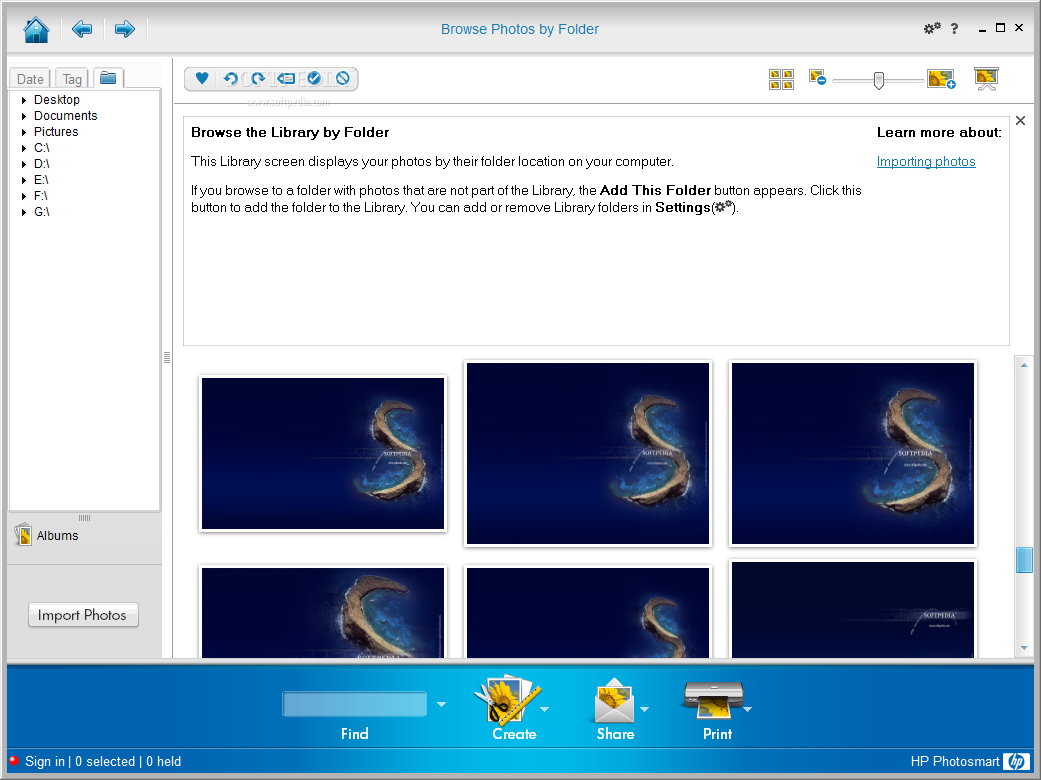Expand the Documents folder node

pyautogui.click(x=24, y=116)
